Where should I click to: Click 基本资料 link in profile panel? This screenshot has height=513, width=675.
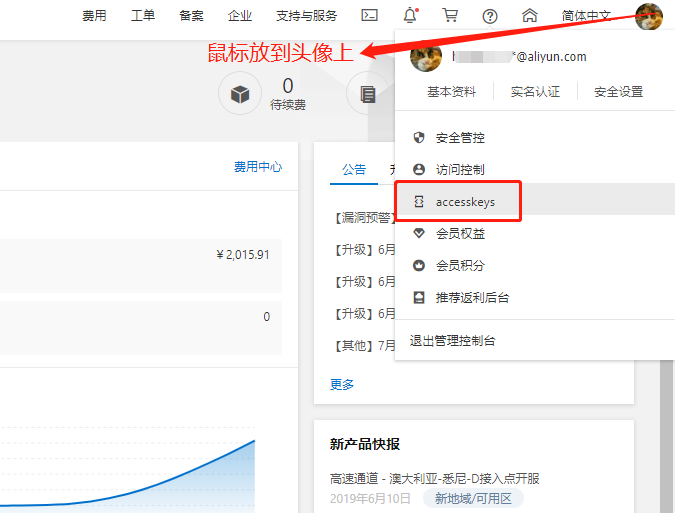(x=452, y=91)
